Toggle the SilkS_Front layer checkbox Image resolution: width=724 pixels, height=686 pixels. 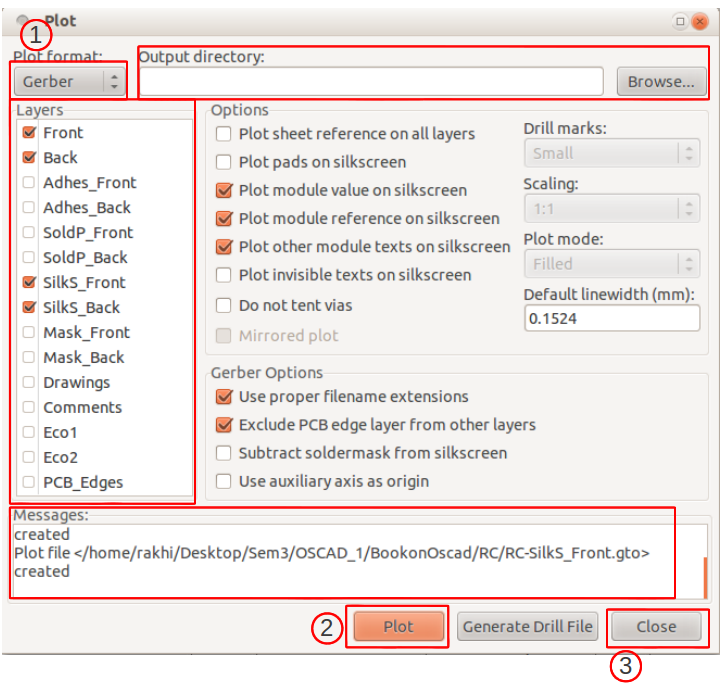(29, 282)
